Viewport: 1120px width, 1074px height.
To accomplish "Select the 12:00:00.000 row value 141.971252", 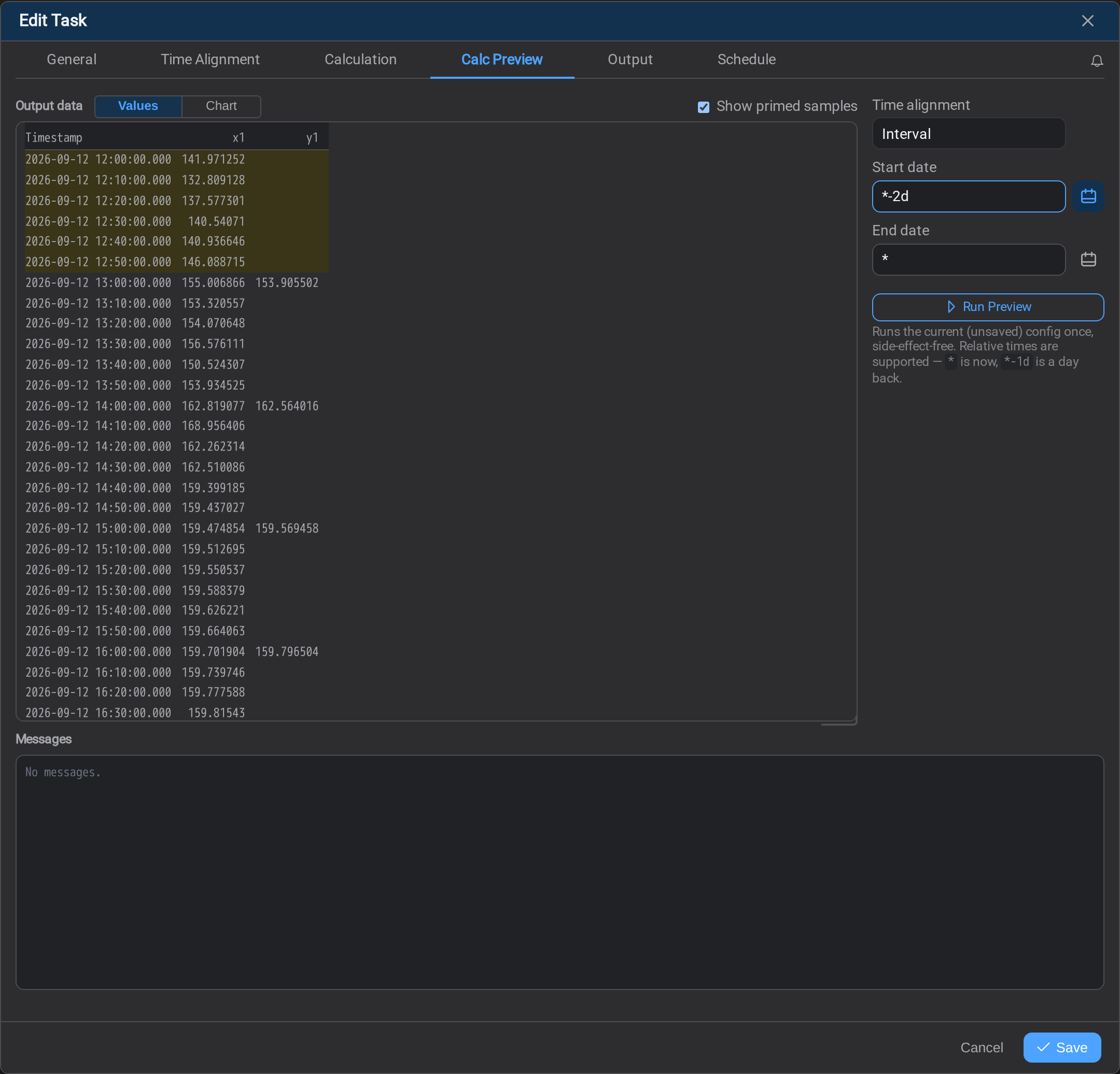I will coord(213,159).
